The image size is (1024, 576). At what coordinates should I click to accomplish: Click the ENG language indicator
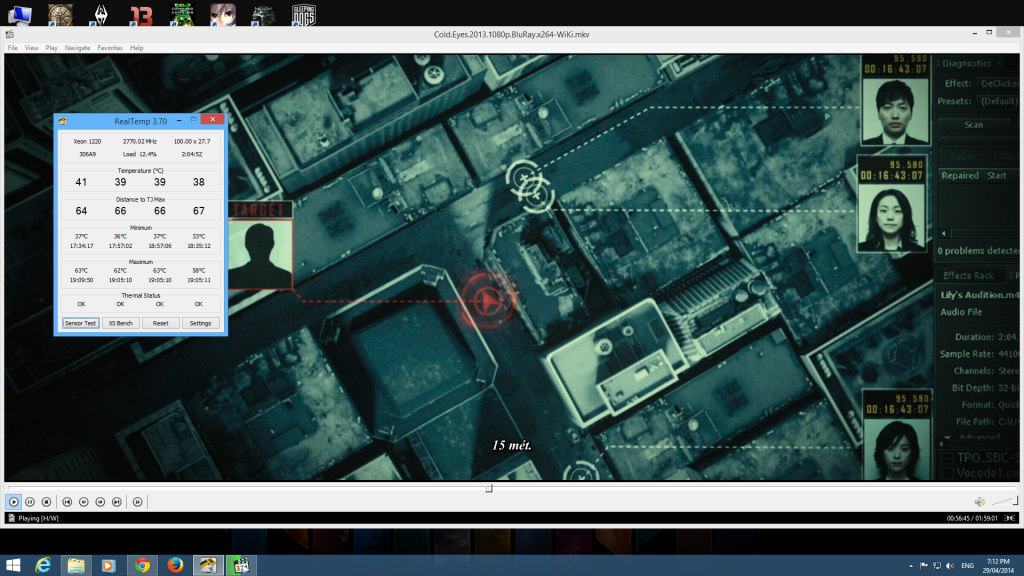[968, 566]
